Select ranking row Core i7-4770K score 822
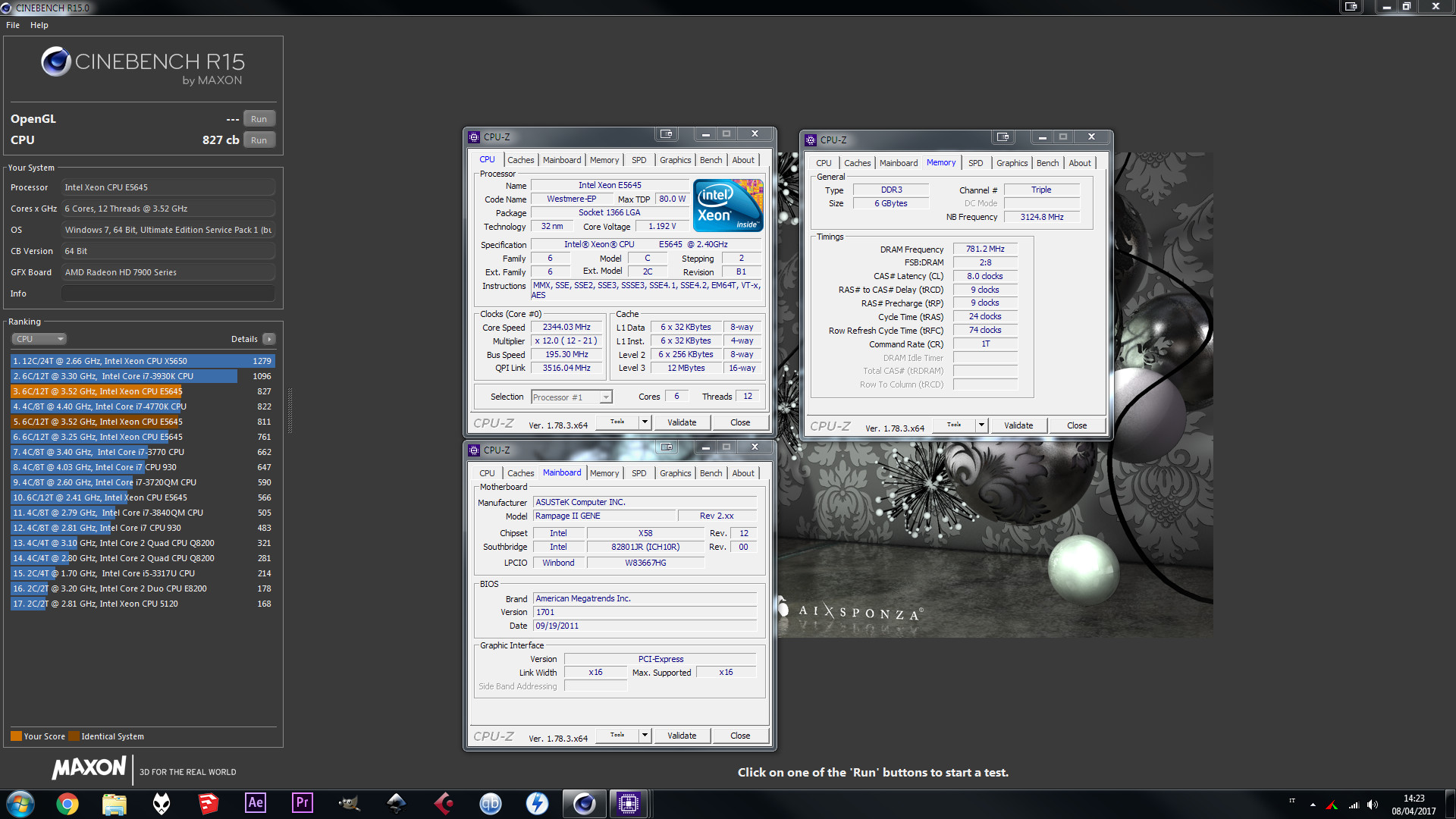The image size is (1456, 819). pos(143,406)
